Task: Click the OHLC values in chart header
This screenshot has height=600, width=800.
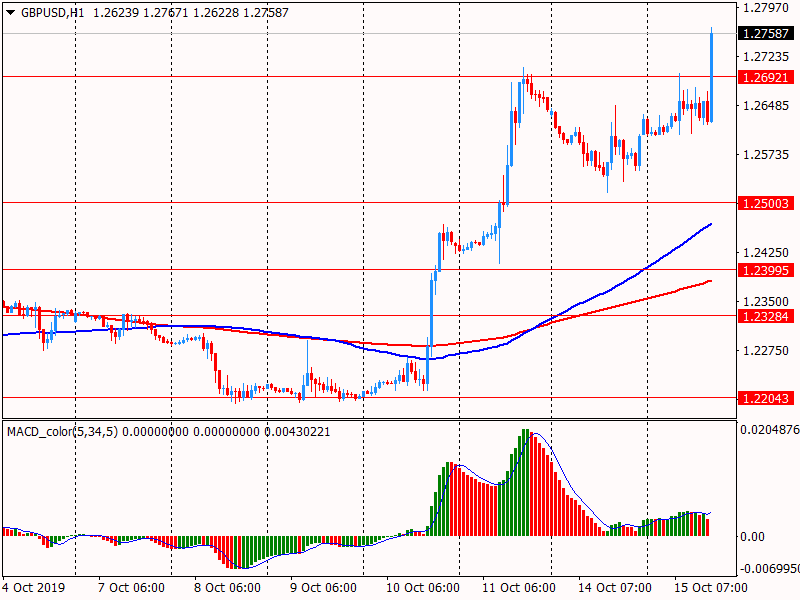Action: [x=191, y=13]
